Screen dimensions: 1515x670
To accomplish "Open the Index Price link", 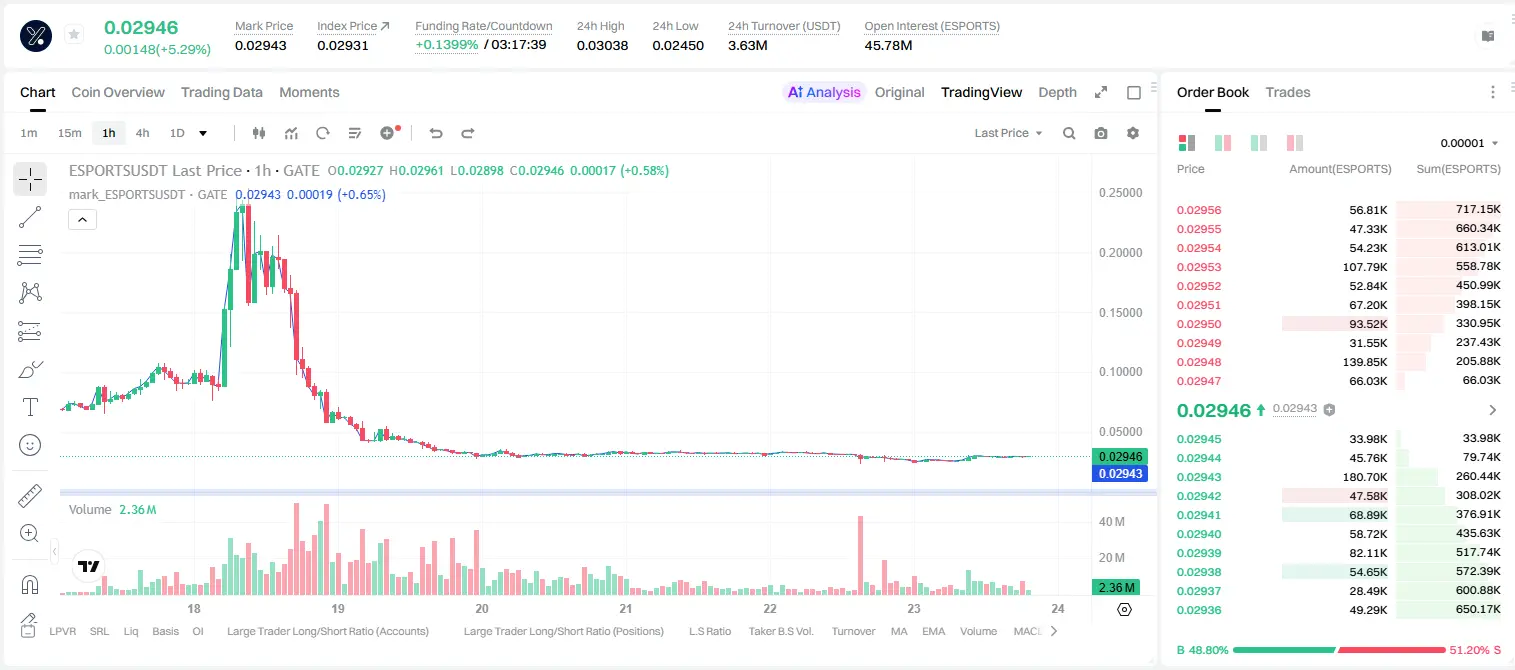I will [353, 26].
